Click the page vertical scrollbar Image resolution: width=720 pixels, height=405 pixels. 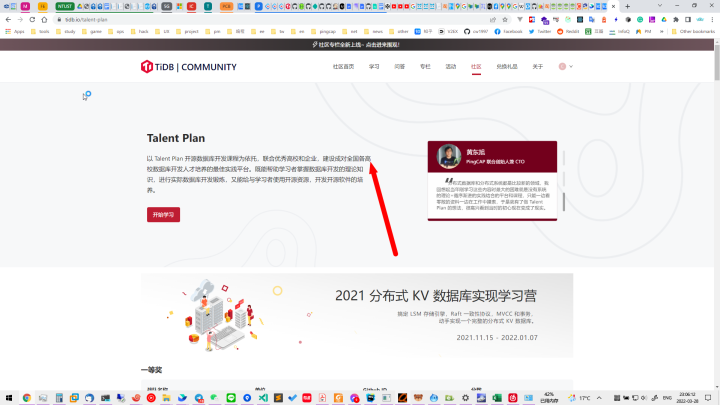pyautogui.click(x=717, y=64)
